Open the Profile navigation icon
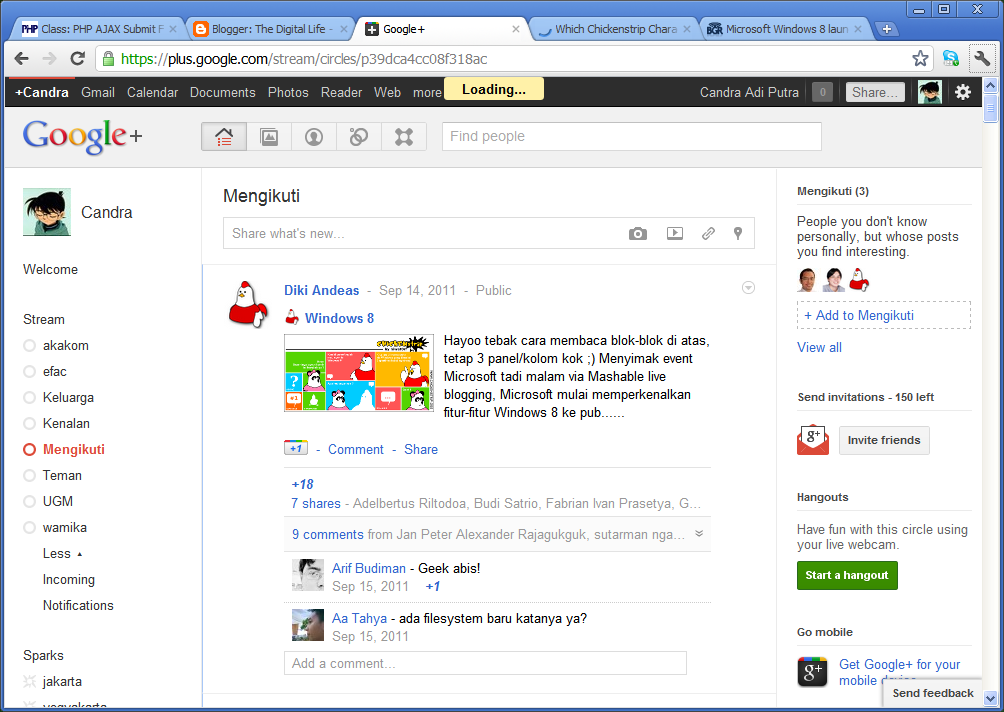This screenshot has width=1004, height=712. point(313,136)
